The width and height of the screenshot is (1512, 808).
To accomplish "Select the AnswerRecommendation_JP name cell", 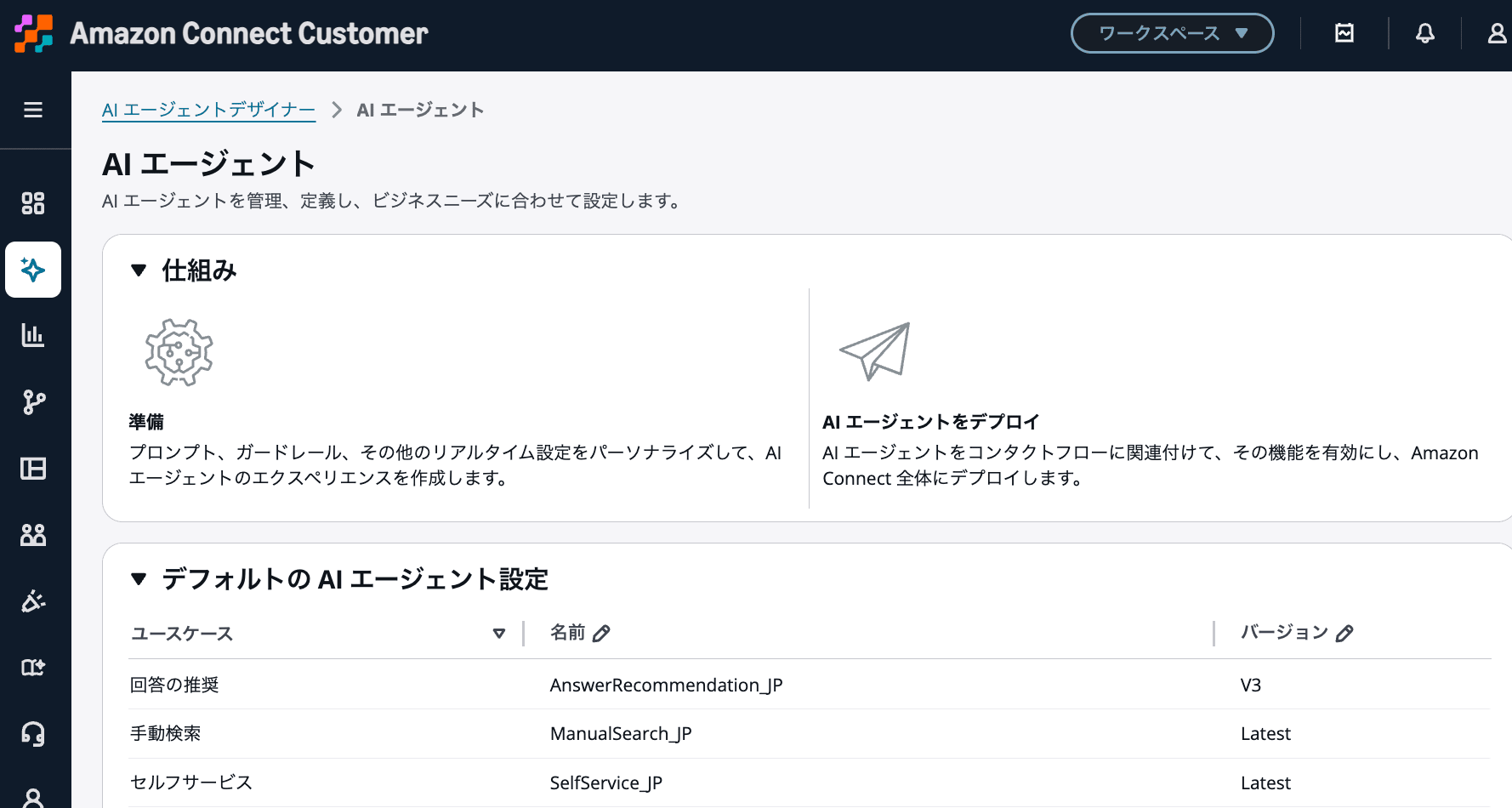I will pos(666,685).
